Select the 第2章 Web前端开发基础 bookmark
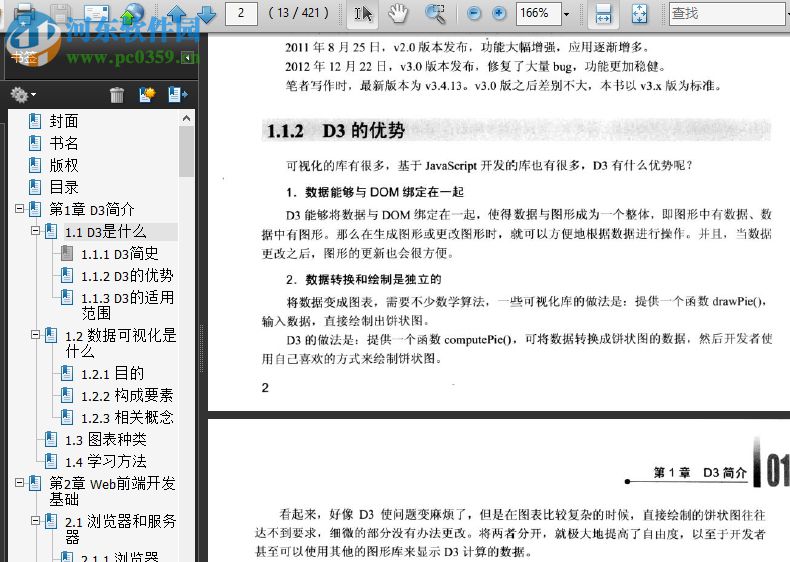 [112, 491]
